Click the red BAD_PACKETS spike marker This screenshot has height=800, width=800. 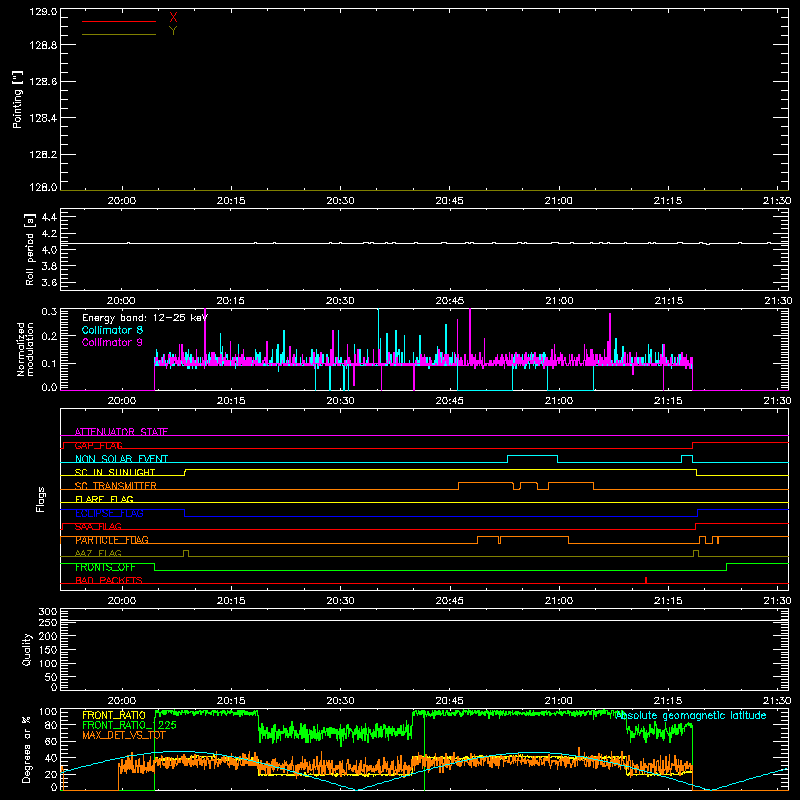[x=646, y=580]
